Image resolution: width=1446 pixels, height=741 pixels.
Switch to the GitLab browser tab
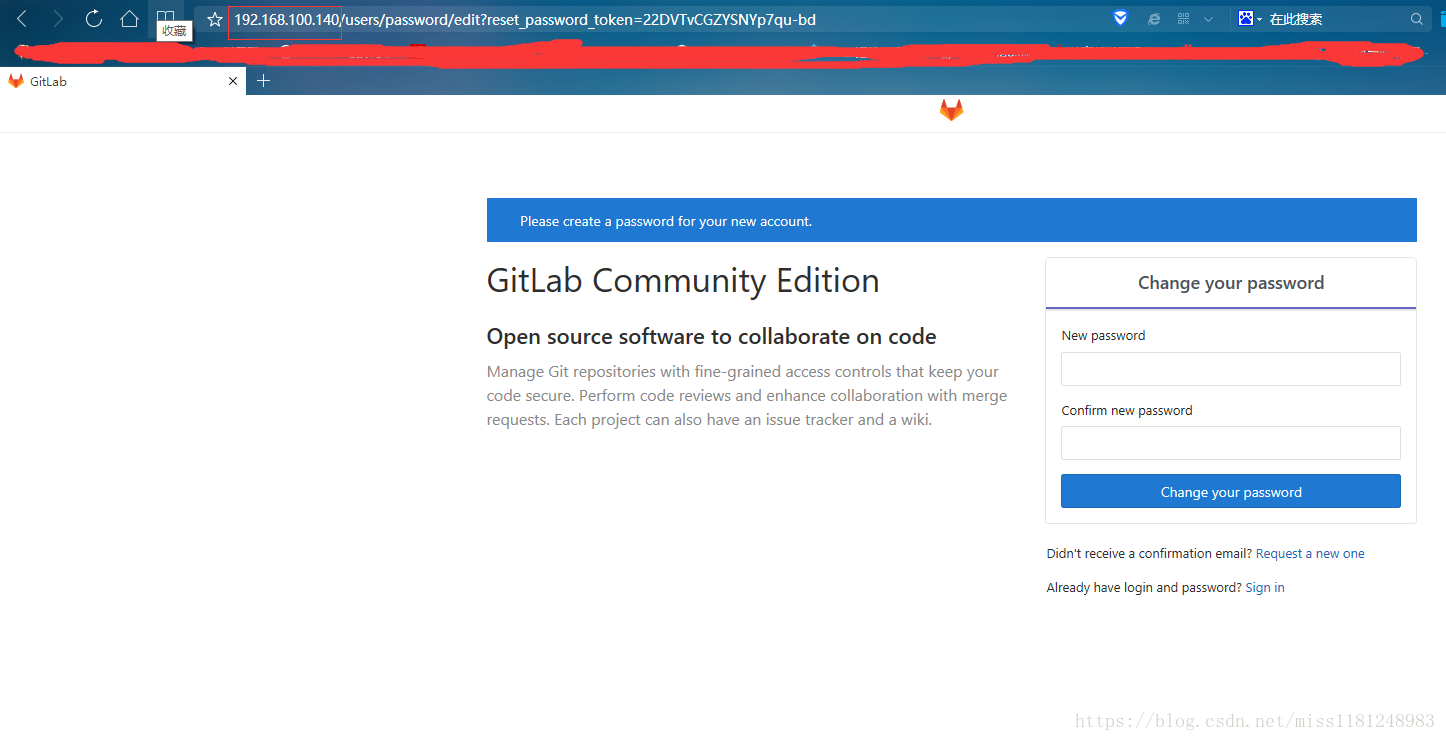coord(123,81)
